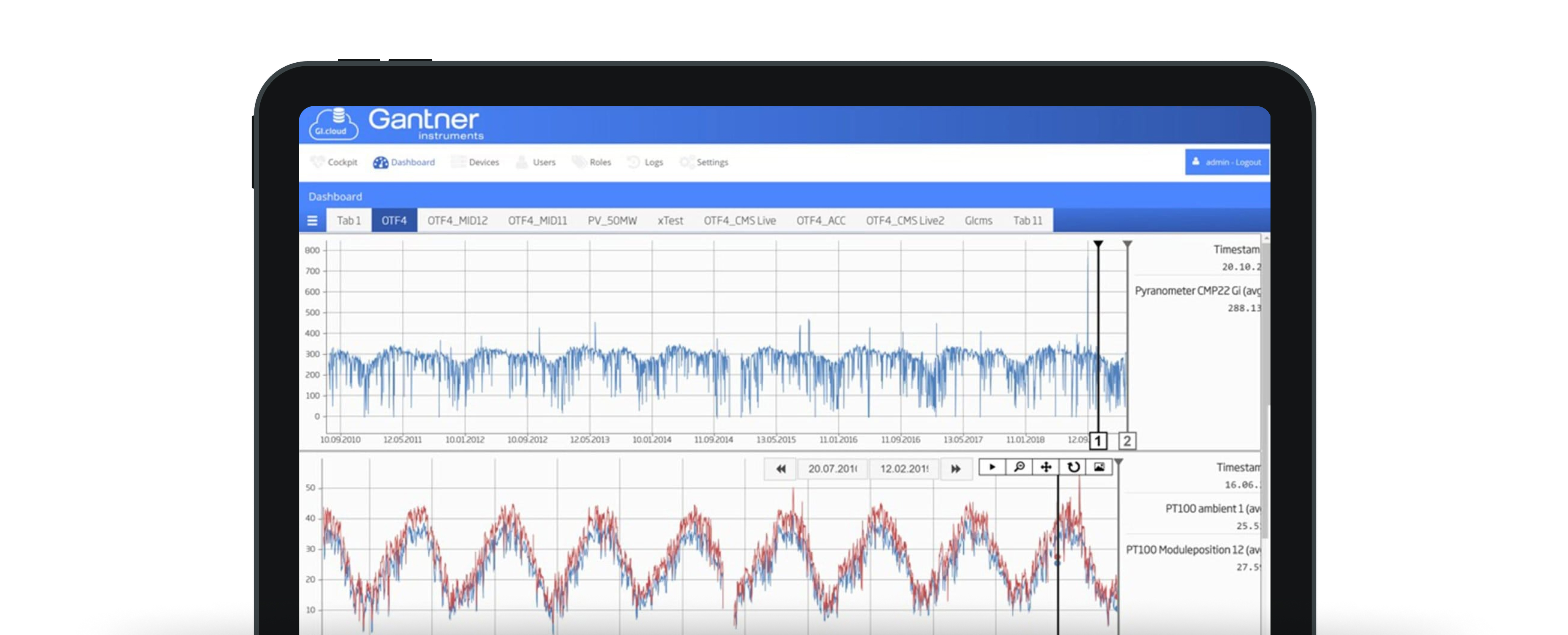Click the gray cursor triangle on lower chart
1568x635 pixels.
click(x=1118, y=462)
